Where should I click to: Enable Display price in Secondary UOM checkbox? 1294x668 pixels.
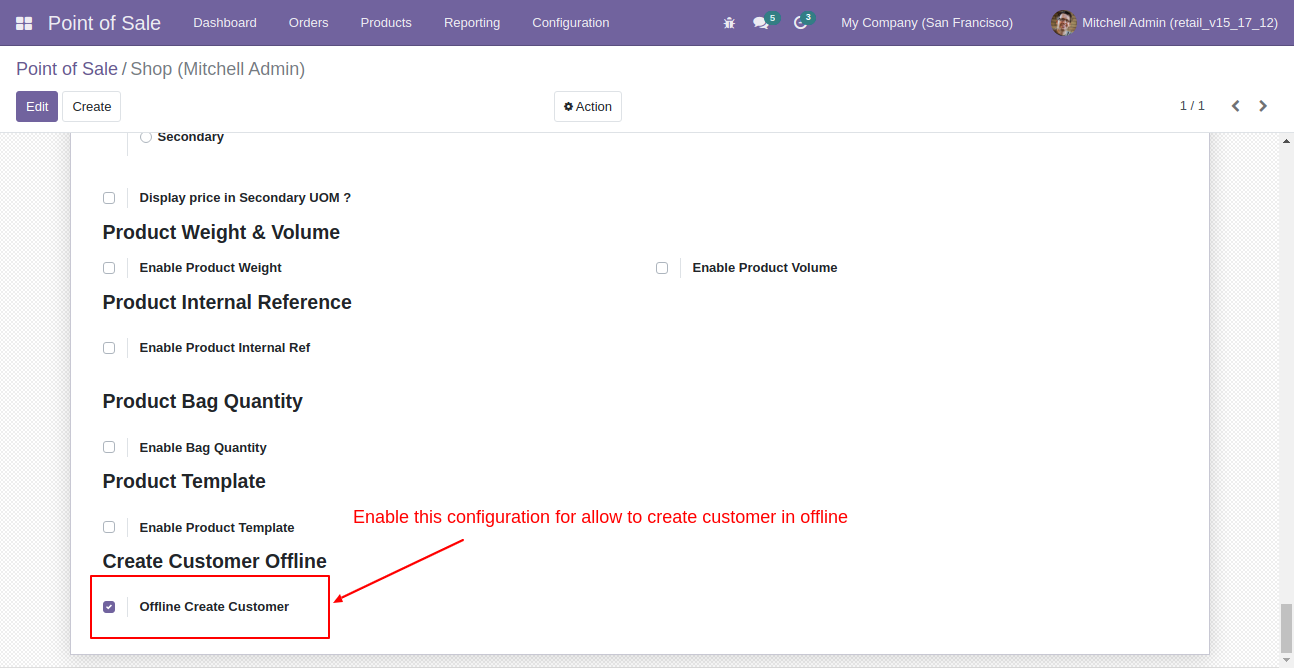click(109, 198)
